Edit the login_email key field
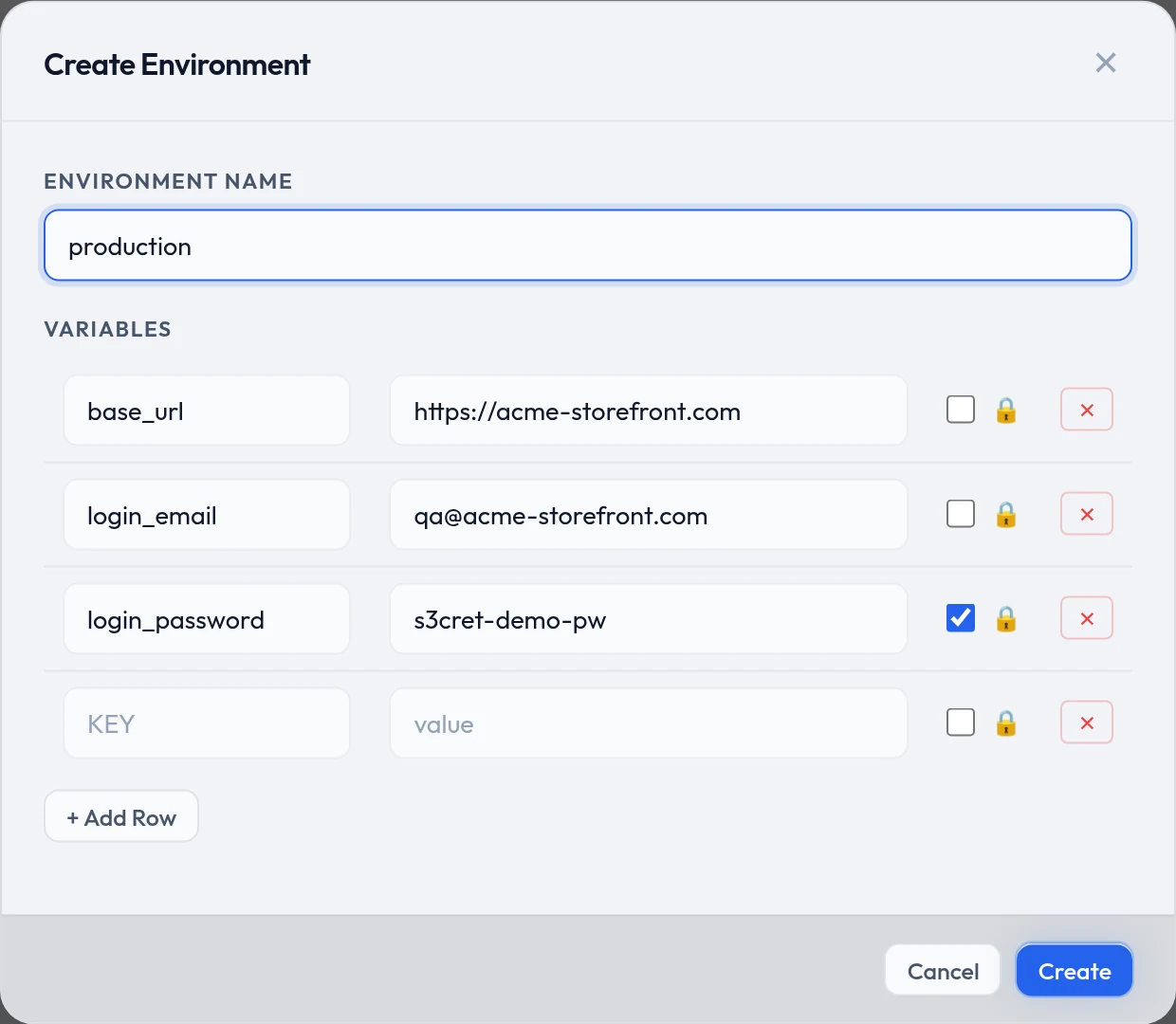 click(x=207, y=515)
